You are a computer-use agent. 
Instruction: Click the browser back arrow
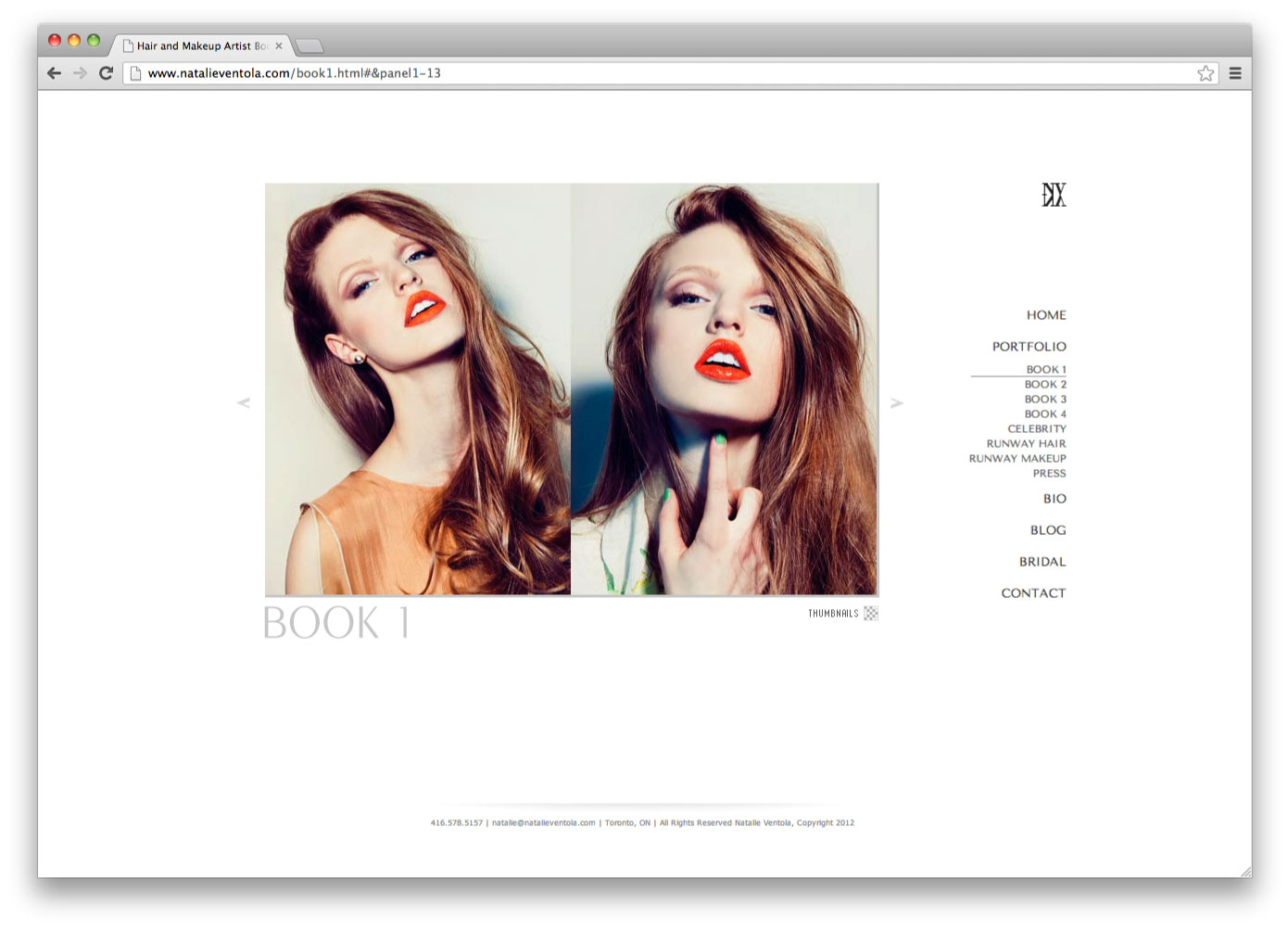click(x=54, y=73)
